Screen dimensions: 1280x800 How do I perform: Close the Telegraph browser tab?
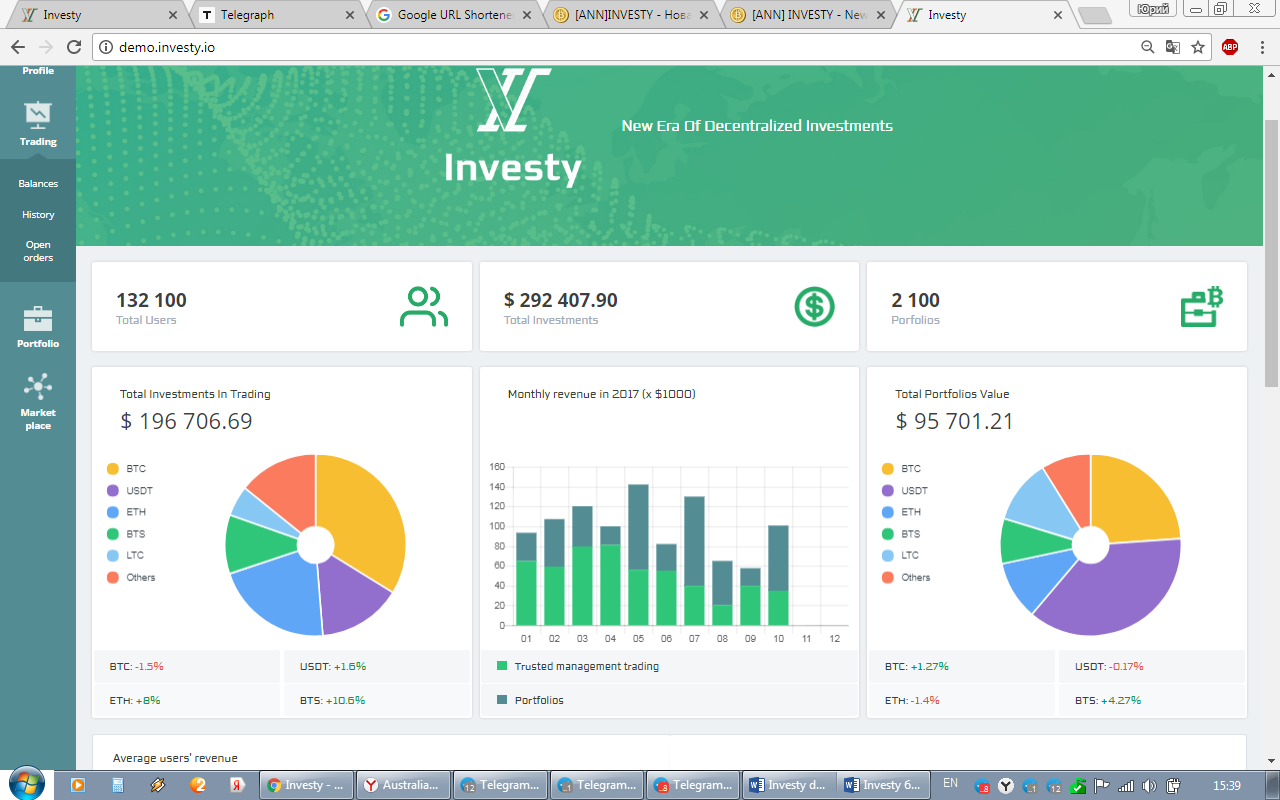[350, 15]
